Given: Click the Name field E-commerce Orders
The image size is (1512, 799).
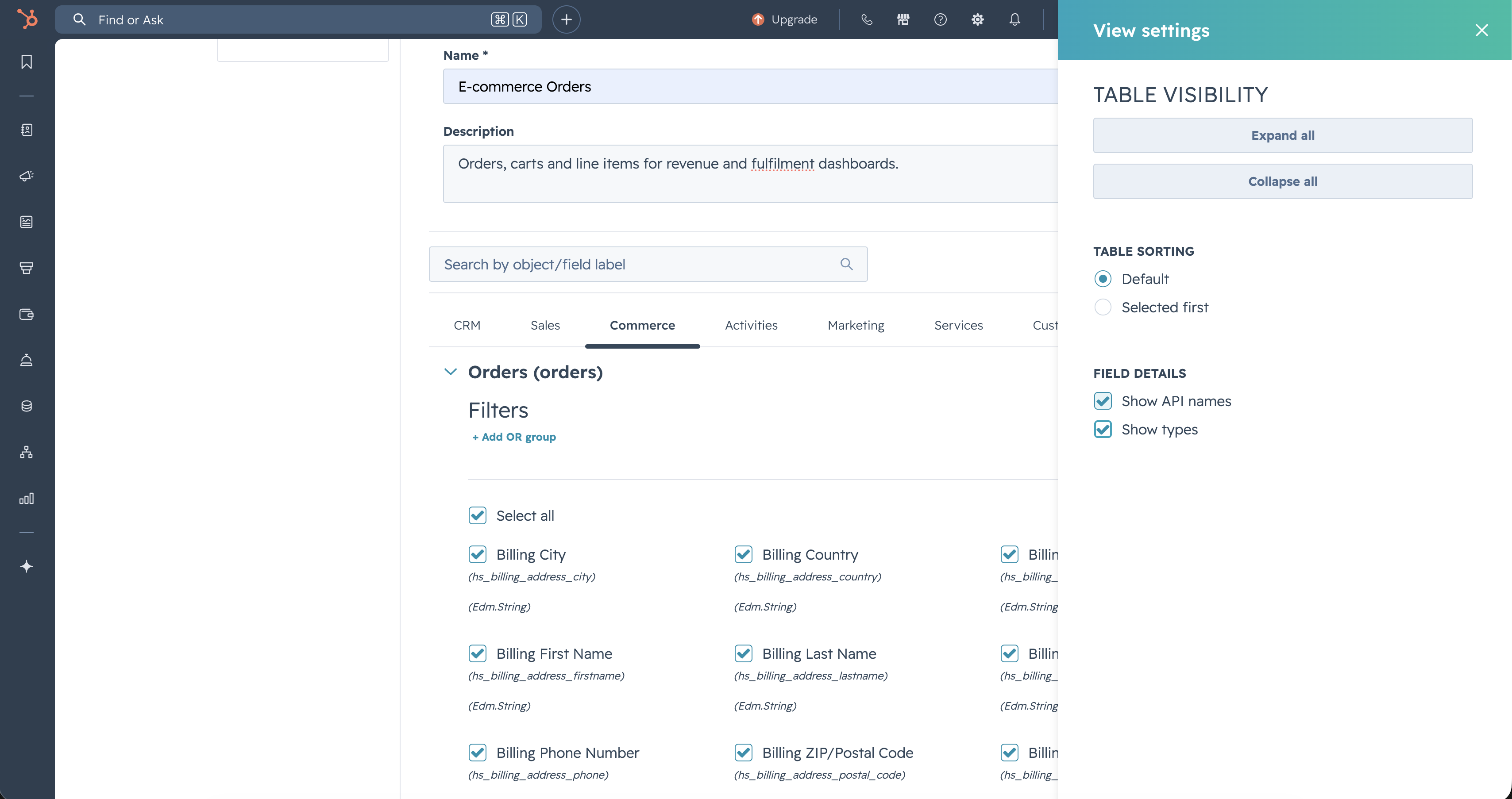Looking at the screenshot, I should pos(750,86).
